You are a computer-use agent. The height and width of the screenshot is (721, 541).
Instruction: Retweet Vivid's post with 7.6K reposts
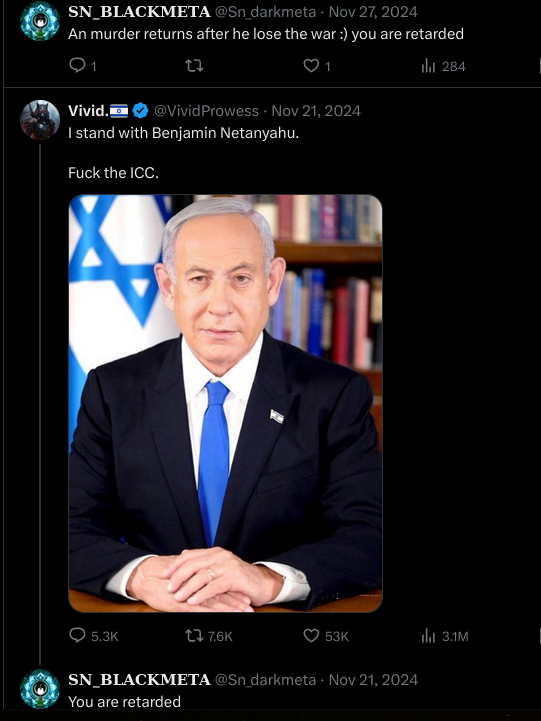[x=209, y=636]
